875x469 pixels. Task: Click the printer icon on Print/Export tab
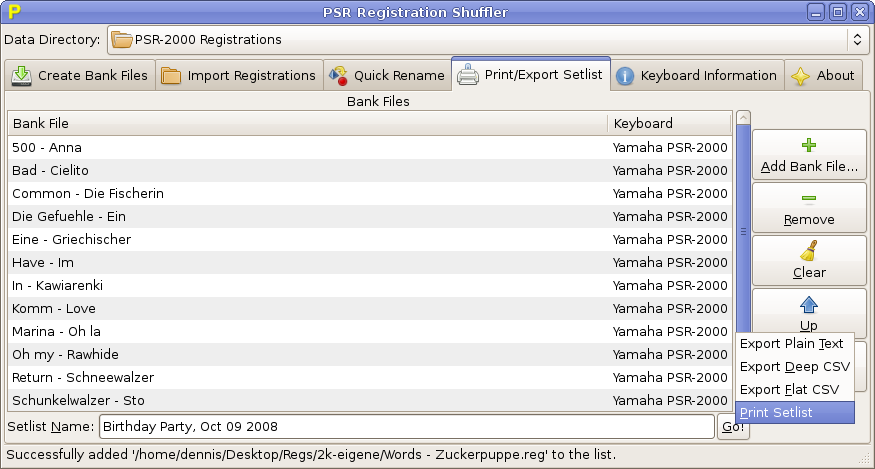(467, 75)
